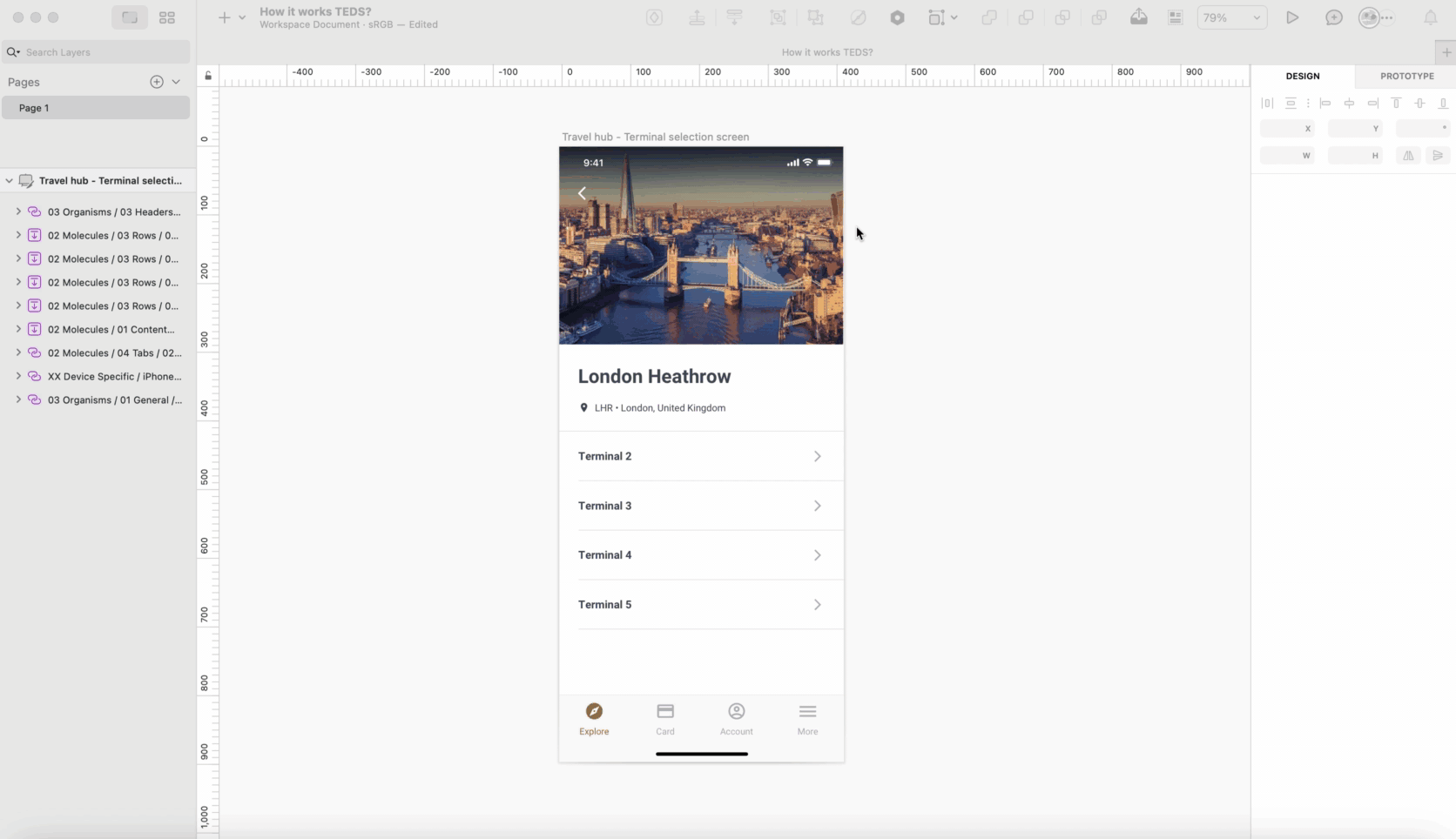Click the Union boolean operation icon
Image resolution: width=1456 pixels, height=839 pixels.
coord(989,17)
